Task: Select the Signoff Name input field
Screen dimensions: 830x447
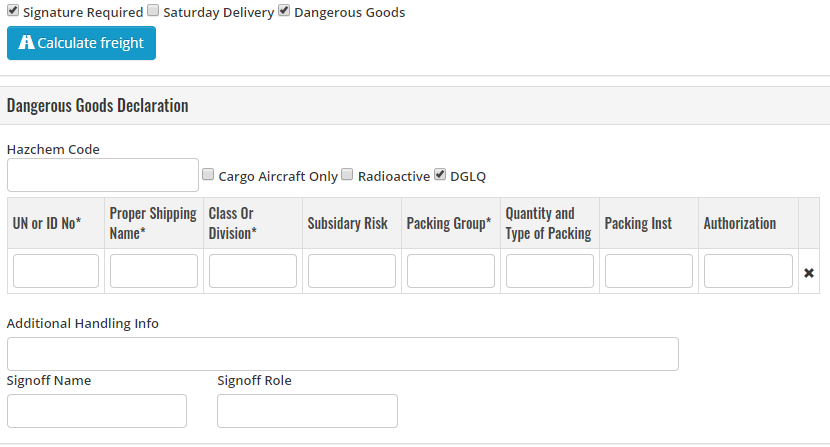Action: tap(97, 411)
